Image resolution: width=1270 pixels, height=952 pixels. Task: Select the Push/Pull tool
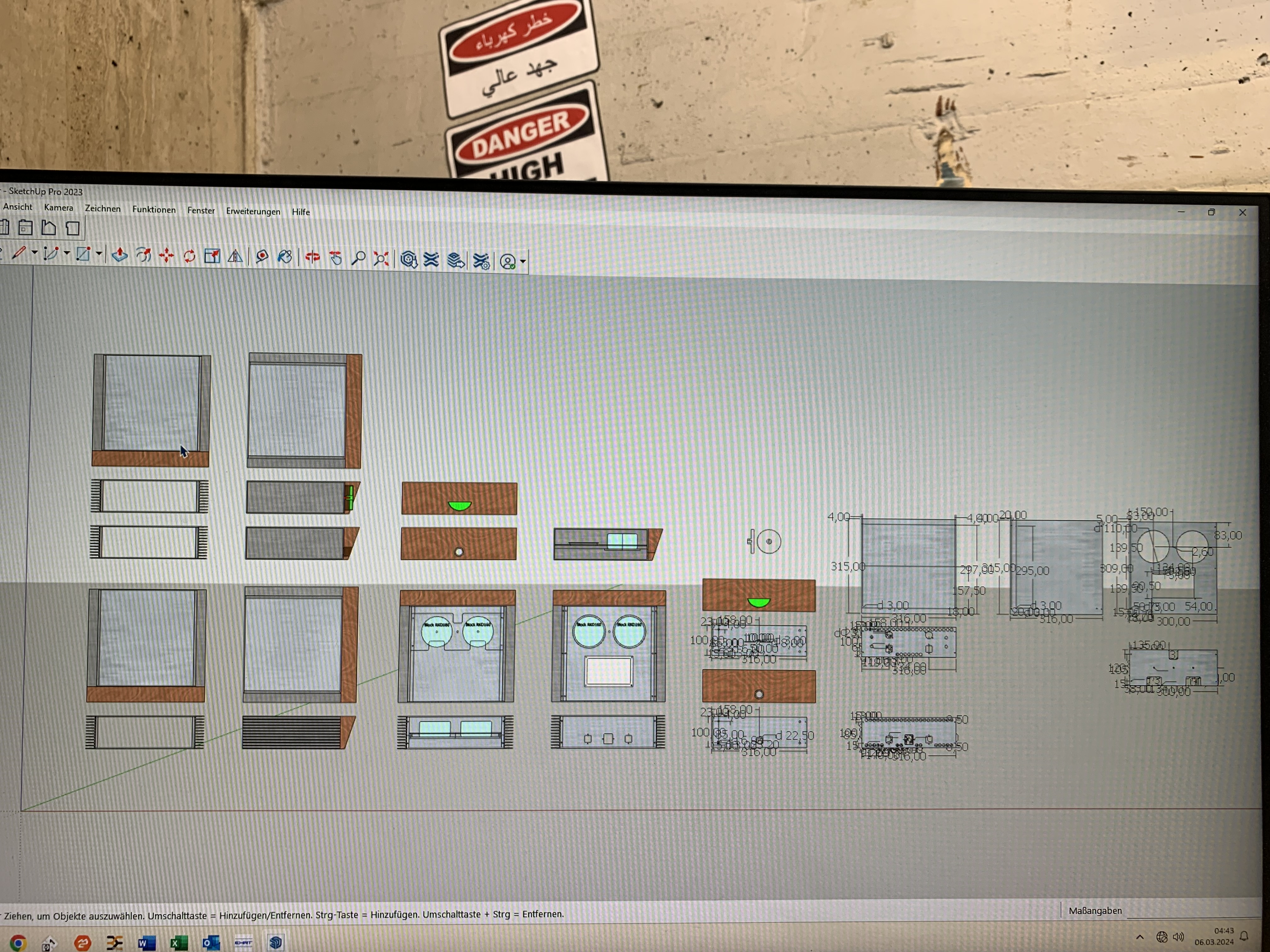pyautogui.click(x=119, y=255)
